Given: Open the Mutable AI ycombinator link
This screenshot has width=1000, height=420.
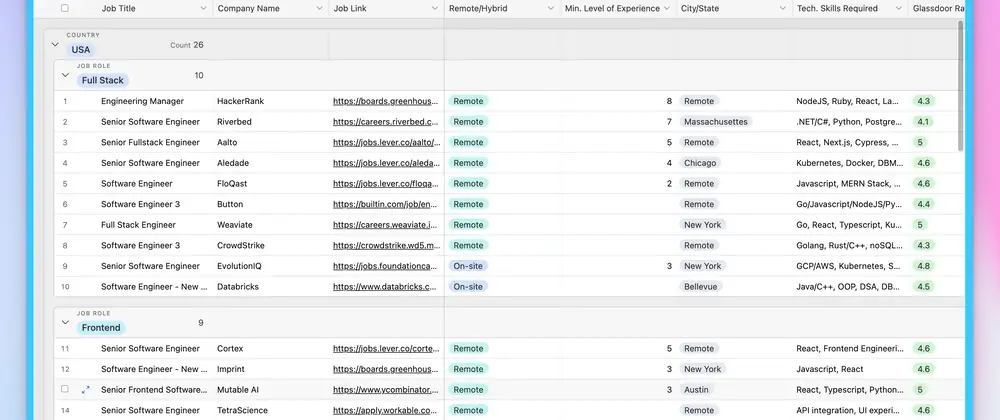Looking at the screenshot, I should [386, 389].
